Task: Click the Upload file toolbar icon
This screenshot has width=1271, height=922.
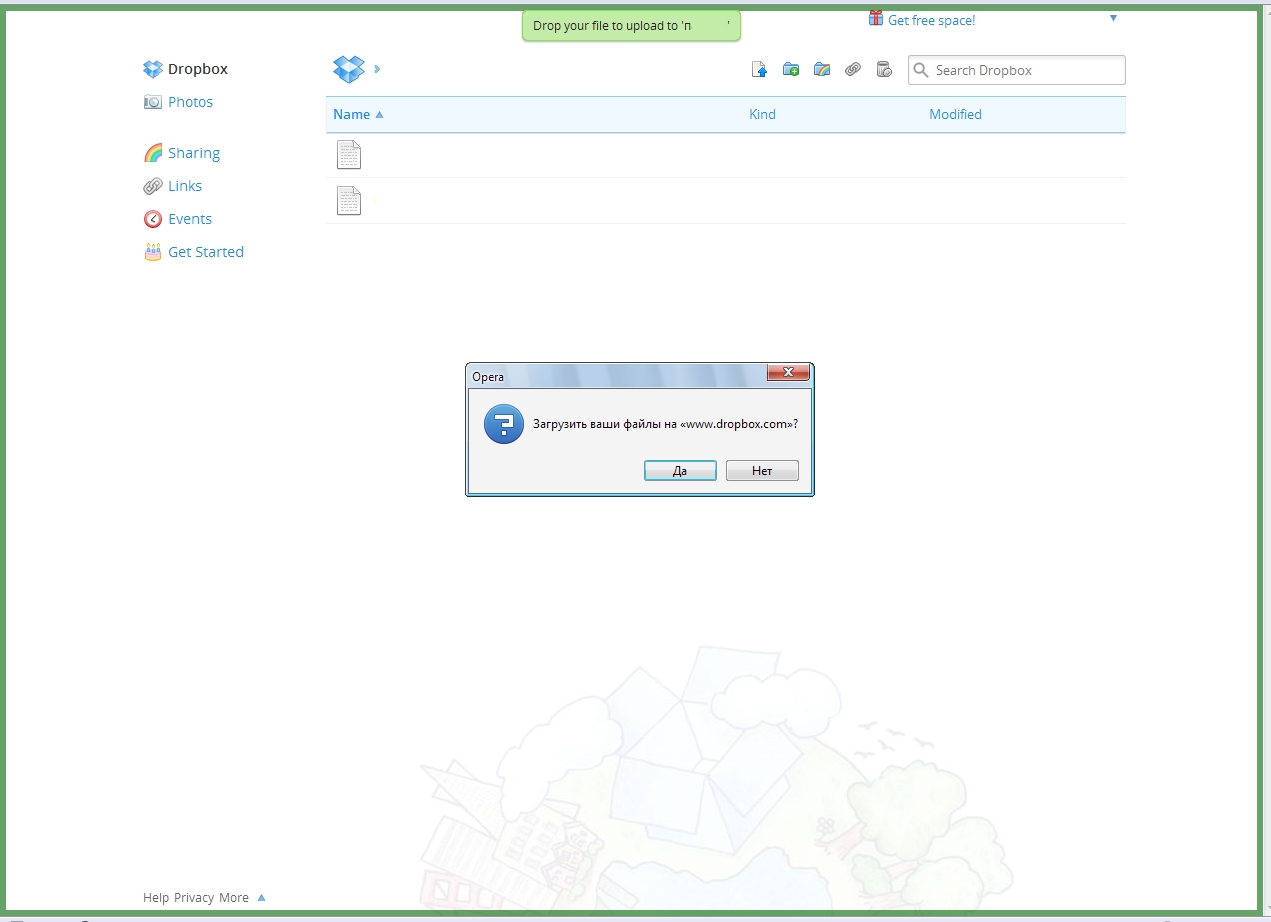Action: click(x=759, y=70)
